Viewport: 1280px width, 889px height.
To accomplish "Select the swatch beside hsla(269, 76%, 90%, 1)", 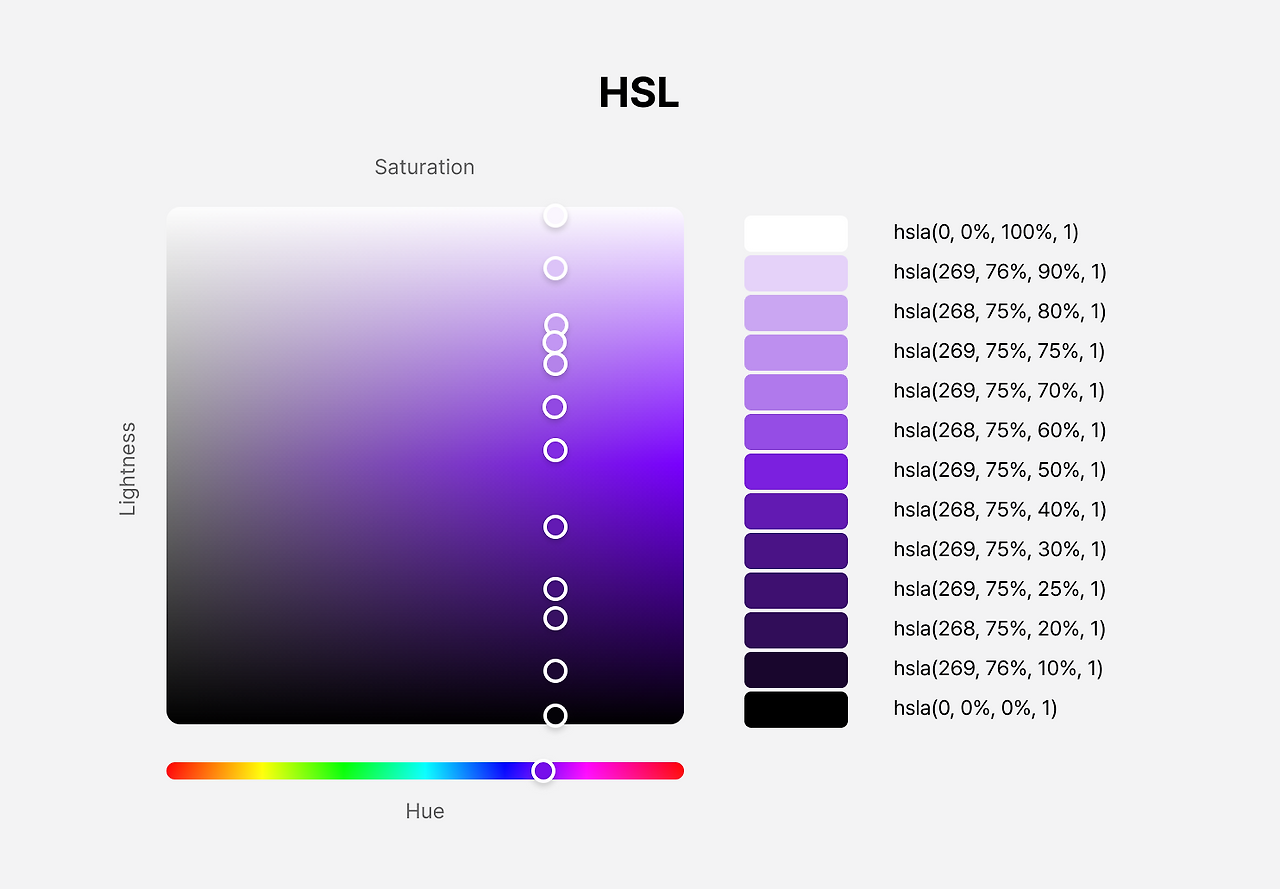I will [x=796, y=273].
